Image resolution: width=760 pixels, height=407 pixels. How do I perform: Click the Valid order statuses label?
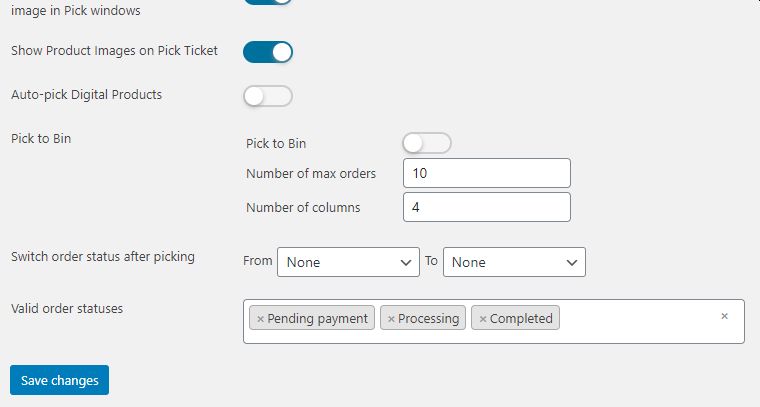(x=67, y=309)
